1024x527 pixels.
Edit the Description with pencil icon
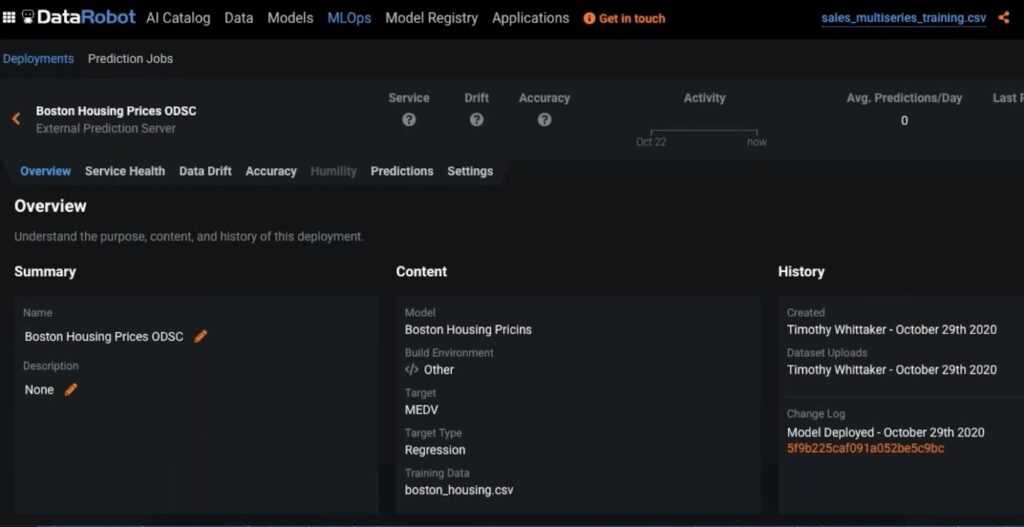[71, 389]
